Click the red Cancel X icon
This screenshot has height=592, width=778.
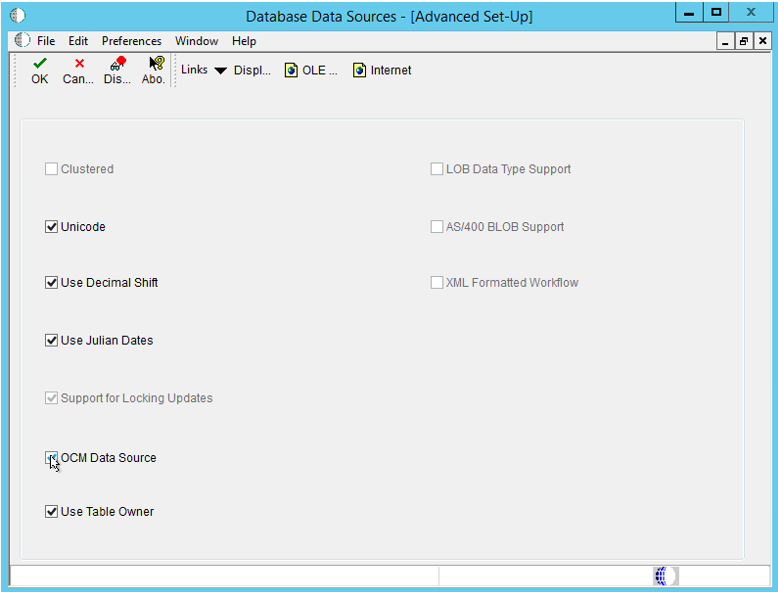pos(79,64)
